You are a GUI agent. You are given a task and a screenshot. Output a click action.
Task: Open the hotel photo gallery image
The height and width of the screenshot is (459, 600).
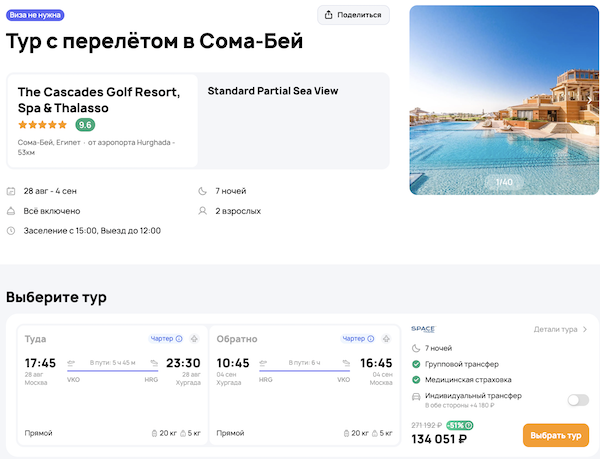point(503,100)
